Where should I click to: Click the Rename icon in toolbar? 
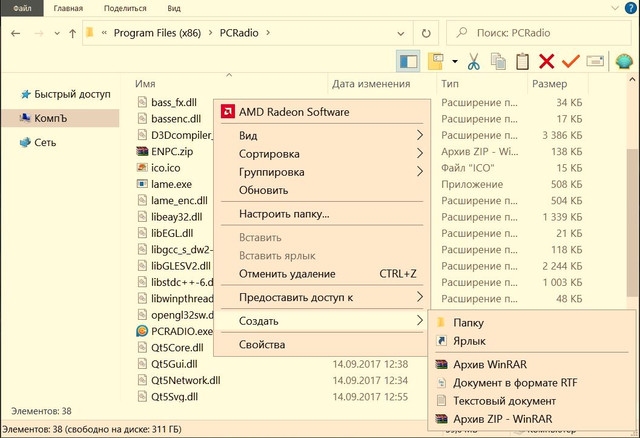(595, 61)
